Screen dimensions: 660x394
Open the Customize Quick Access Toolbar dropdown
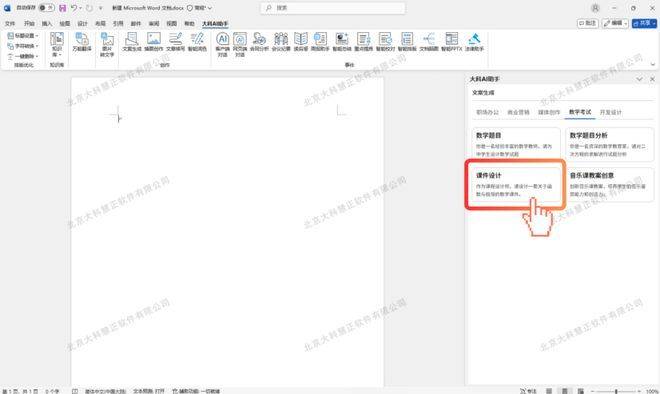coord(101,8)
